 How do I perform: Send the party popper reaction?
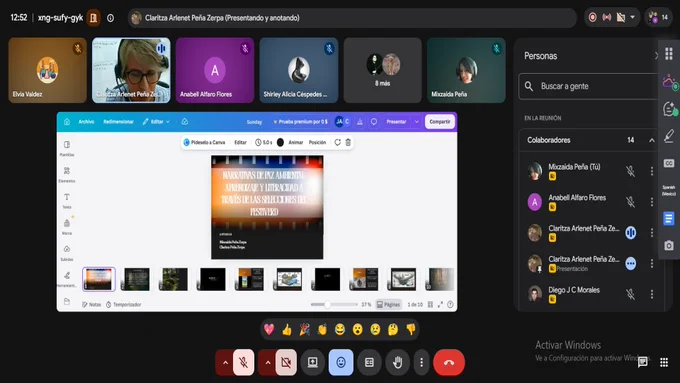pos(304,330)
